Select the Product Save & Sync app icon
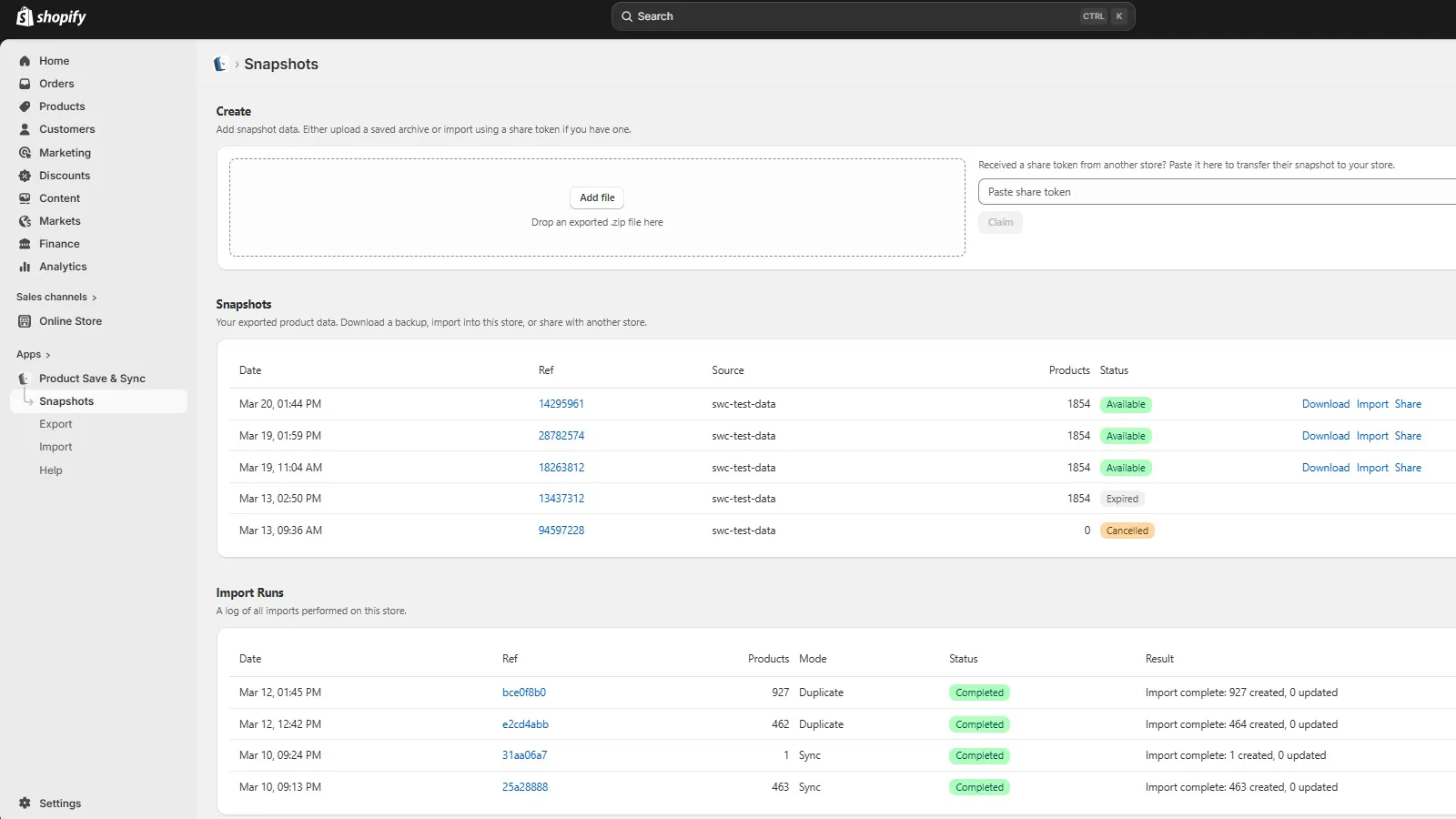 coord(23,378)
